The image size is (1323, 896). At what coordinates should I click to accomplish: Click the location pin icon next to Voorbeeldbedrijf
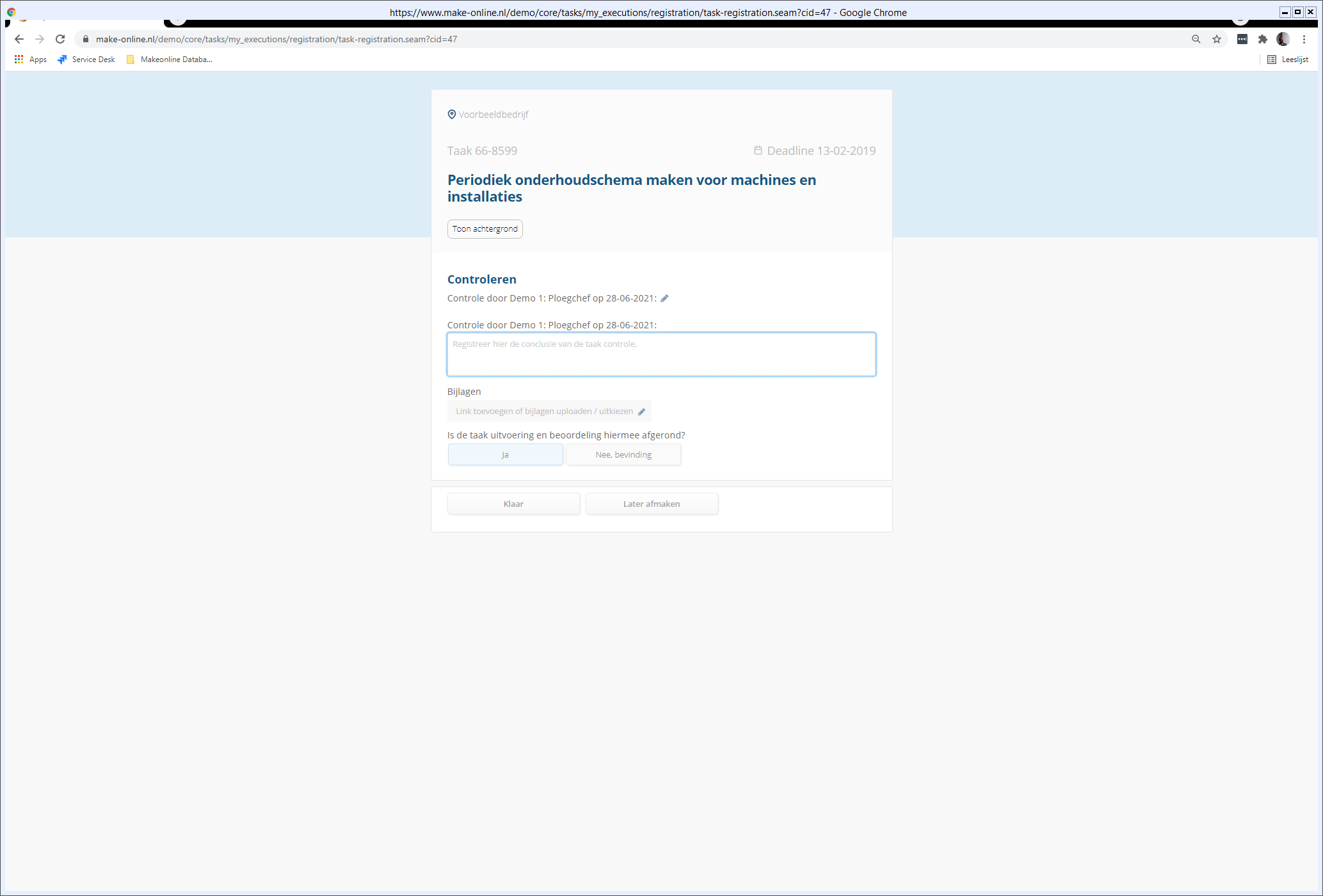(452, 114)
